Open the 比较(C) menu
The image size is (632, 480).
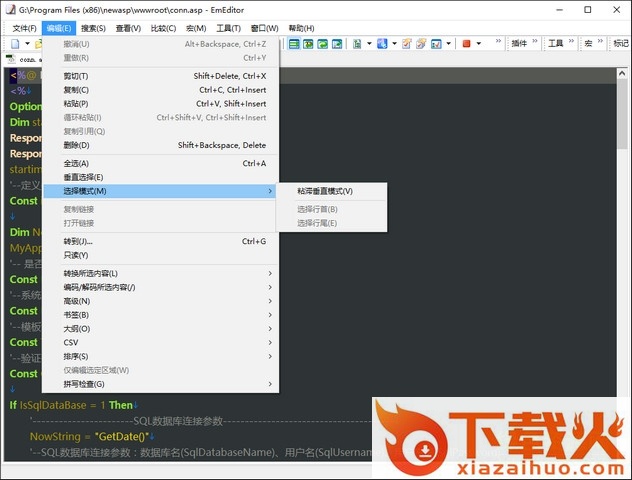[163, 28]
